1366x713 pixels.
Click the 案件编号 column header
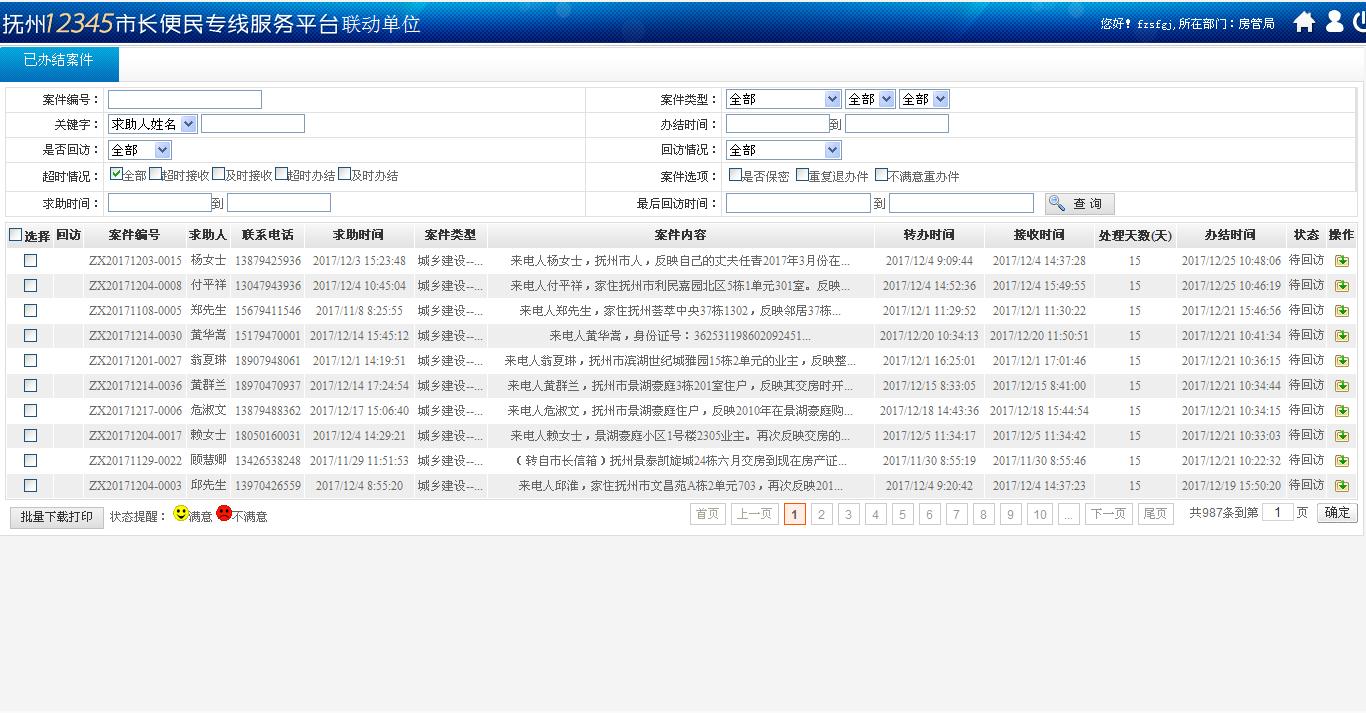pos(134,235)
